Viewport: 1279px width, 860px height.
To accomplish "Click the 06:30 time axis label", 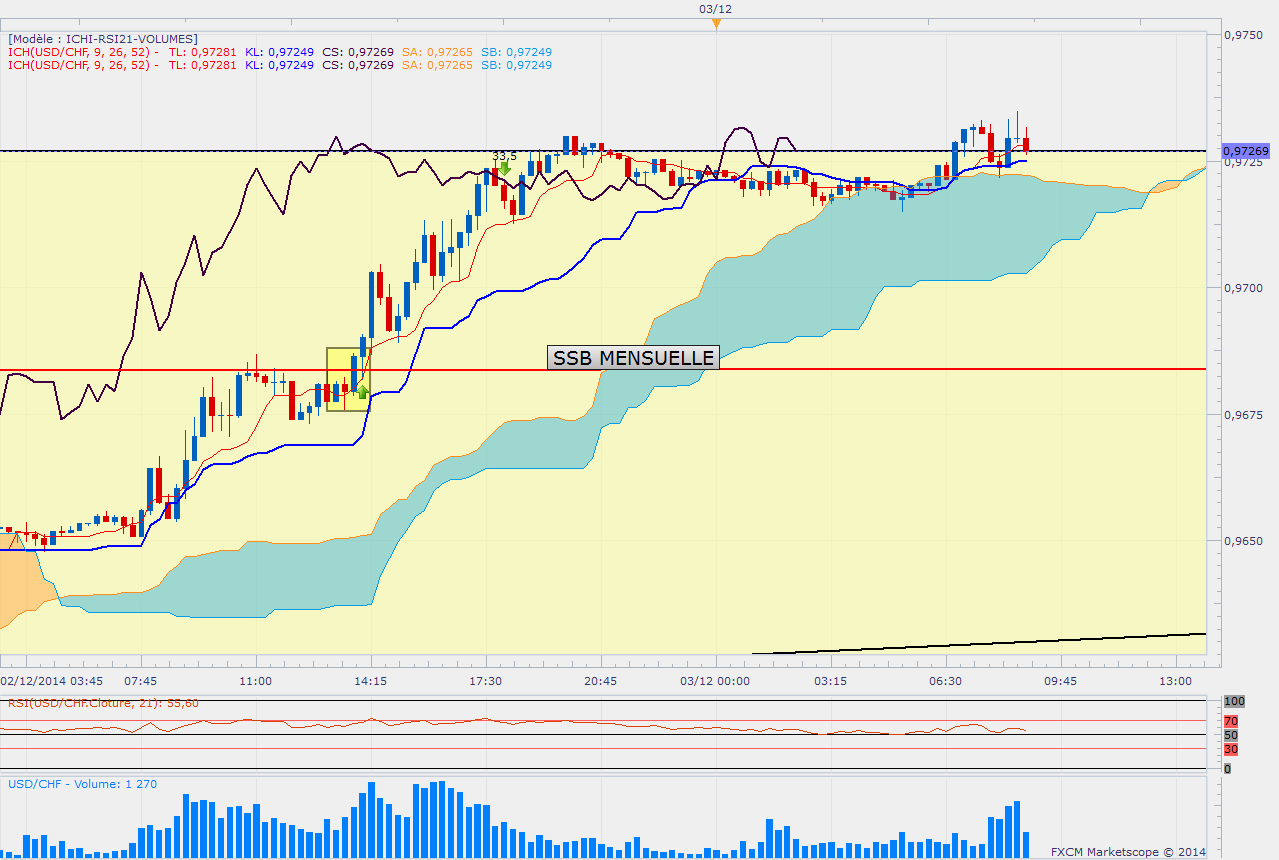I will click(946, 681).
